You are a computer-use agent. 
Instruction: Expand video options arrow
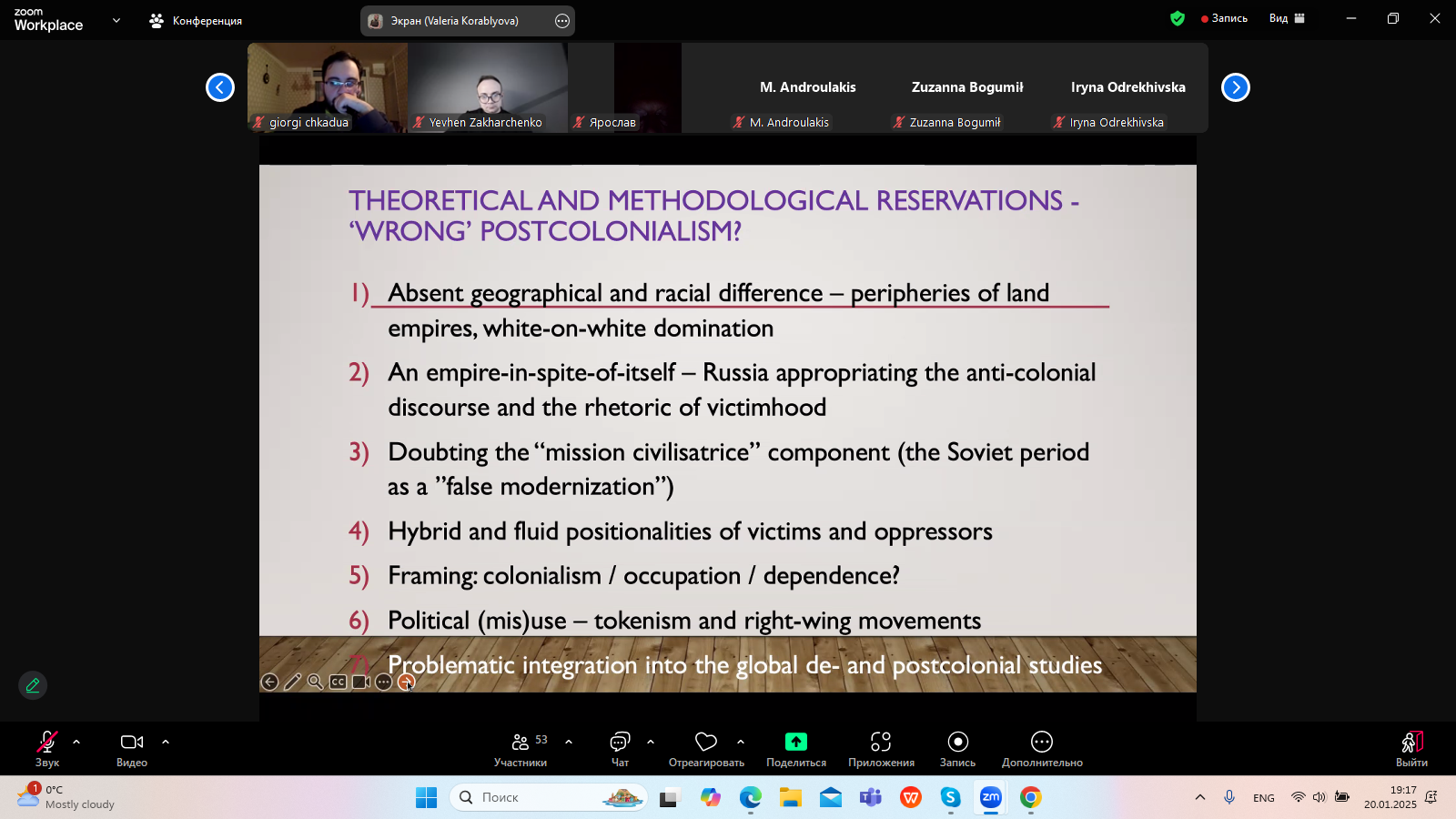coord(166,742)
